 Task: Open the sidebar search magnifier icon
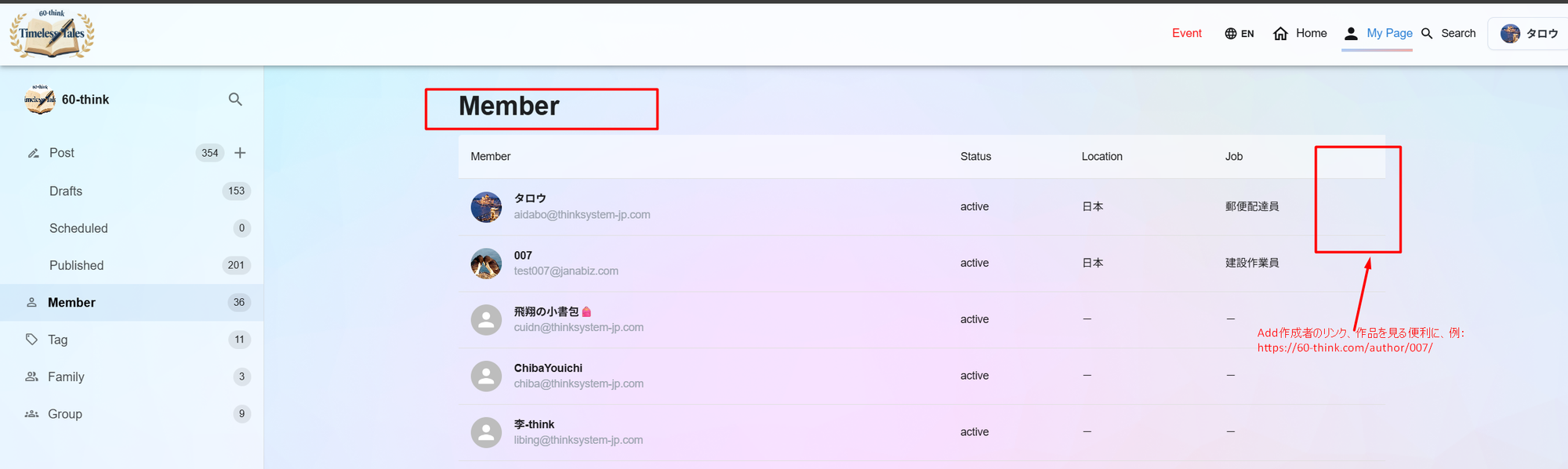235,100
